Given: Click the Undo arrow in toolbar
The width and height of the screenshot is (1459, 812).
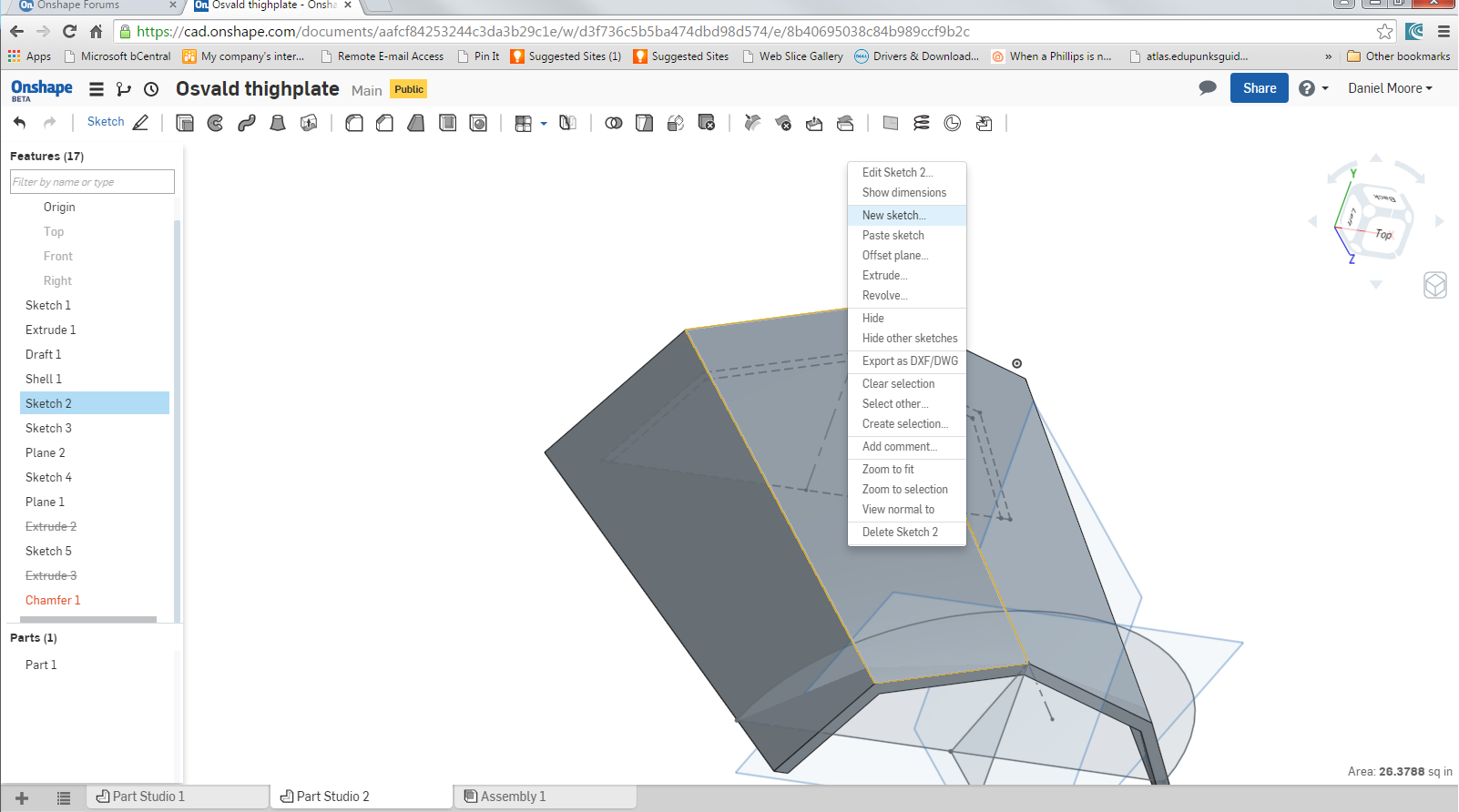Looking at the screenshot, I should point(20,123).
